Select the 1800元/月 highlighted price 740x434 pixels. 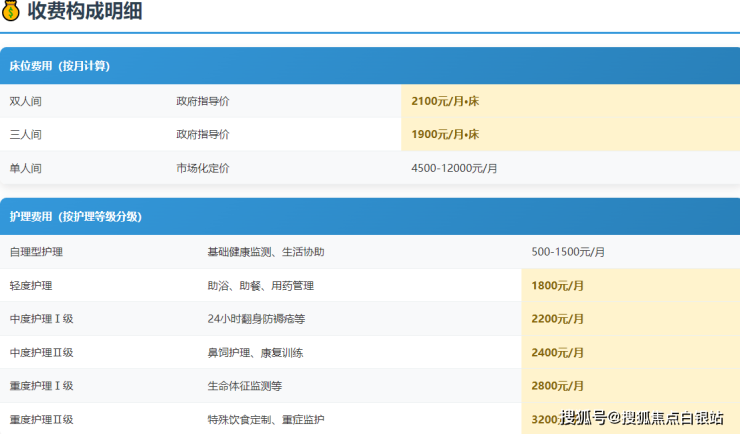pos(558,286)
